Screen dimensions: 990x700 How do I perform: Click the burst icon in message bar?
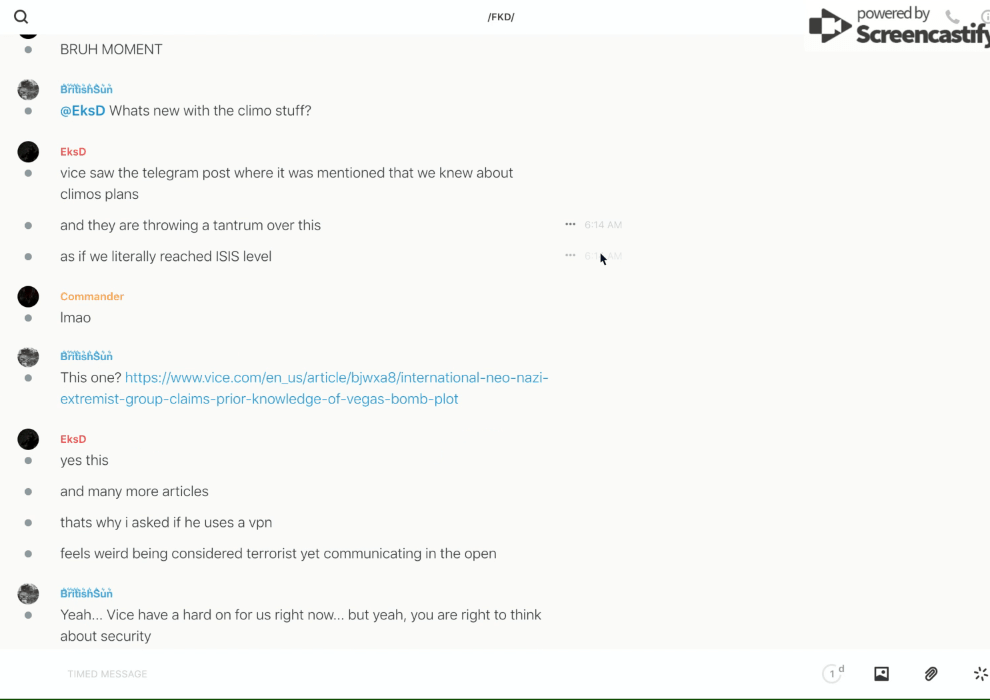[x=981, y=674]
